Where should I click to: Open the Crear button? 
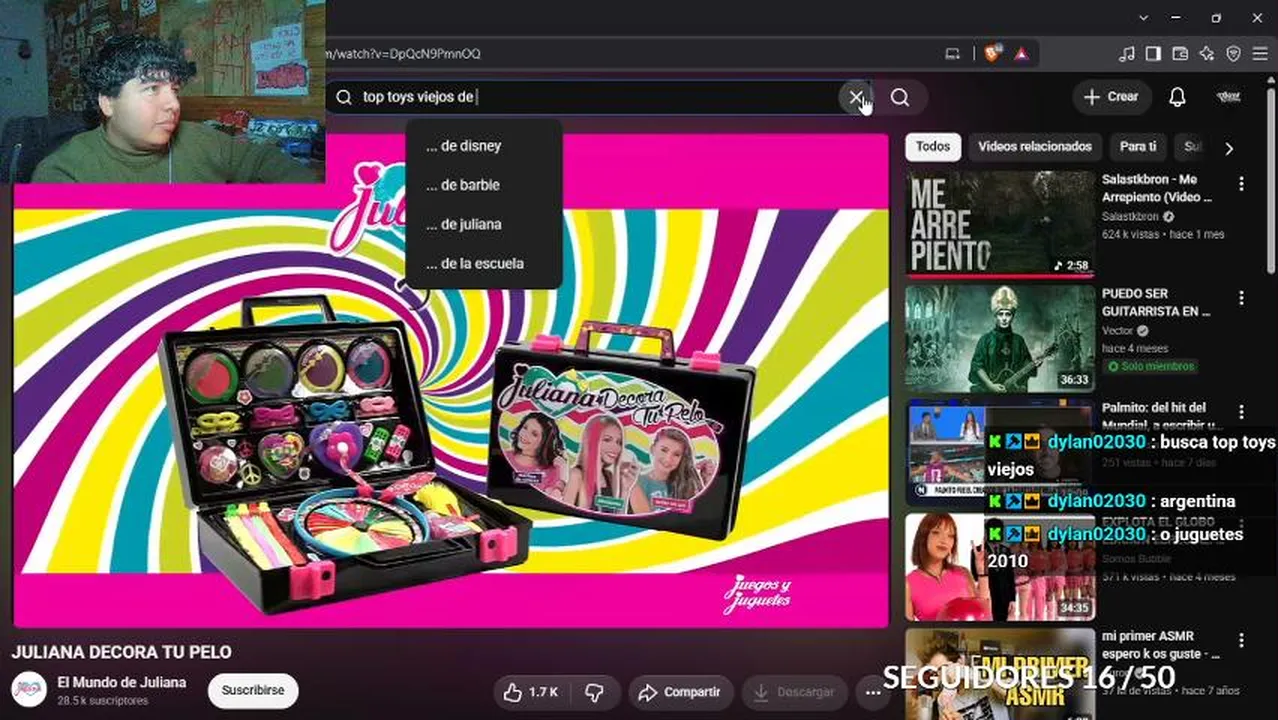pyautogui.click(x=1112, y=97)
